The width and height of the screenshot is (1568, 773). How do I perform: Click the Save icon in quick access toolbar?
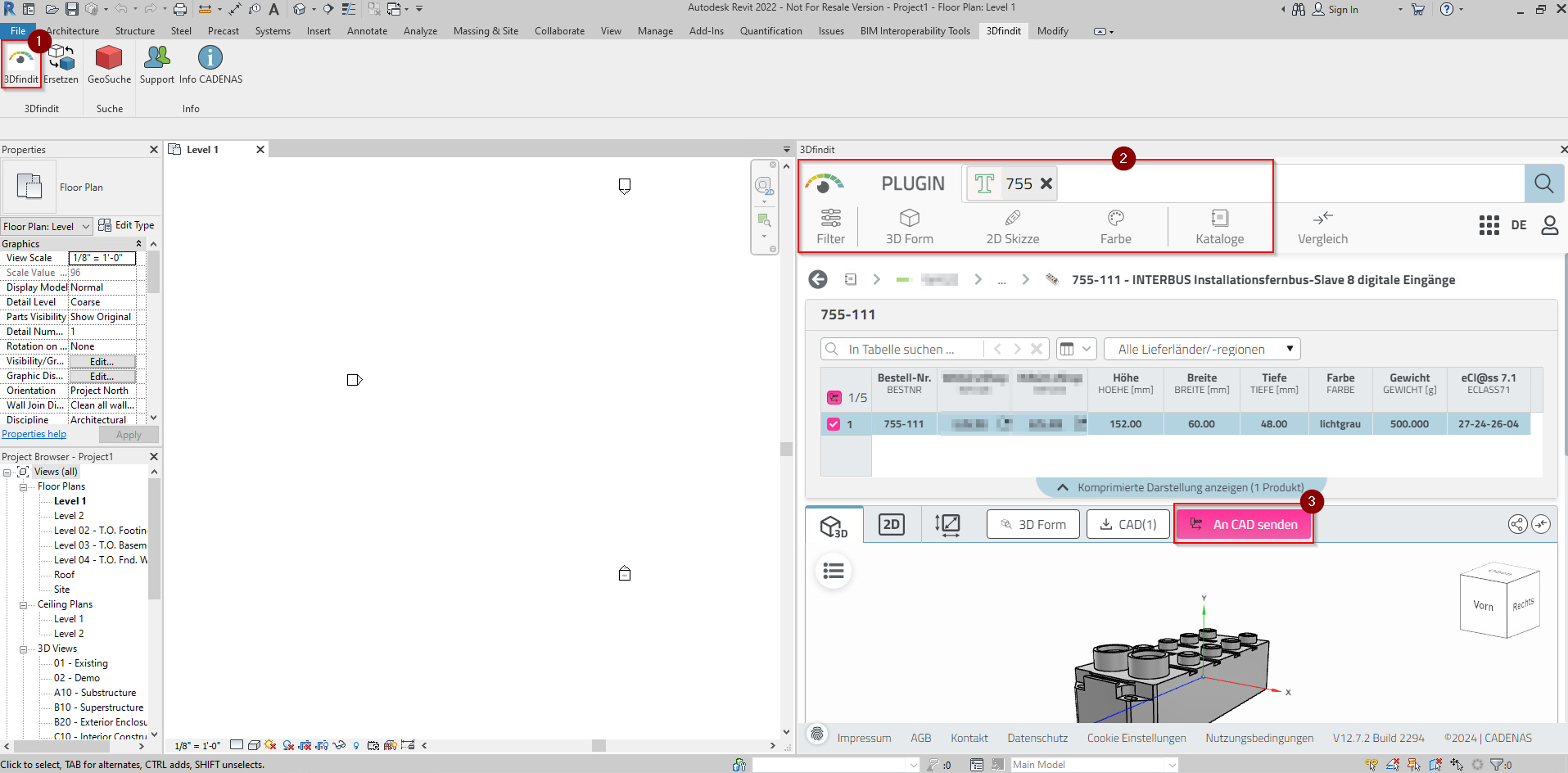pos(72,9)
